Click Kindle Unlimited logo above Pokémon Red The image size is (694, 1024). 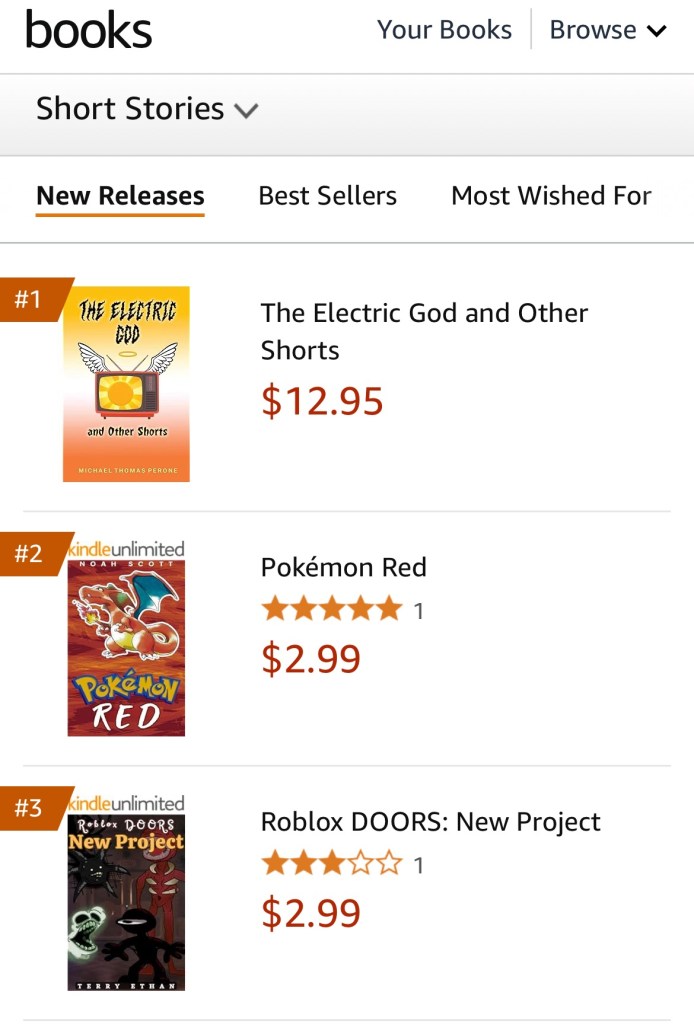click(127, 549)
